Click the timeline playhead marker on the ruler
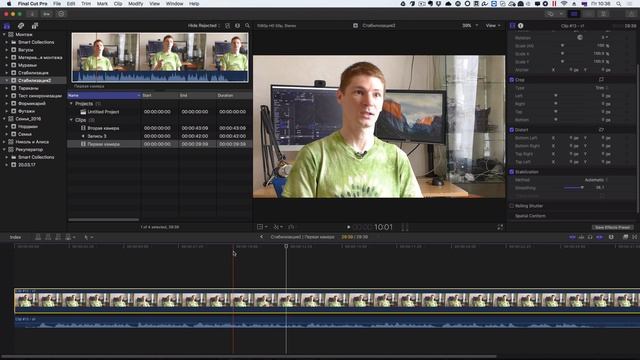The height and width of the screenshot is (360, 640). point(286,246)
